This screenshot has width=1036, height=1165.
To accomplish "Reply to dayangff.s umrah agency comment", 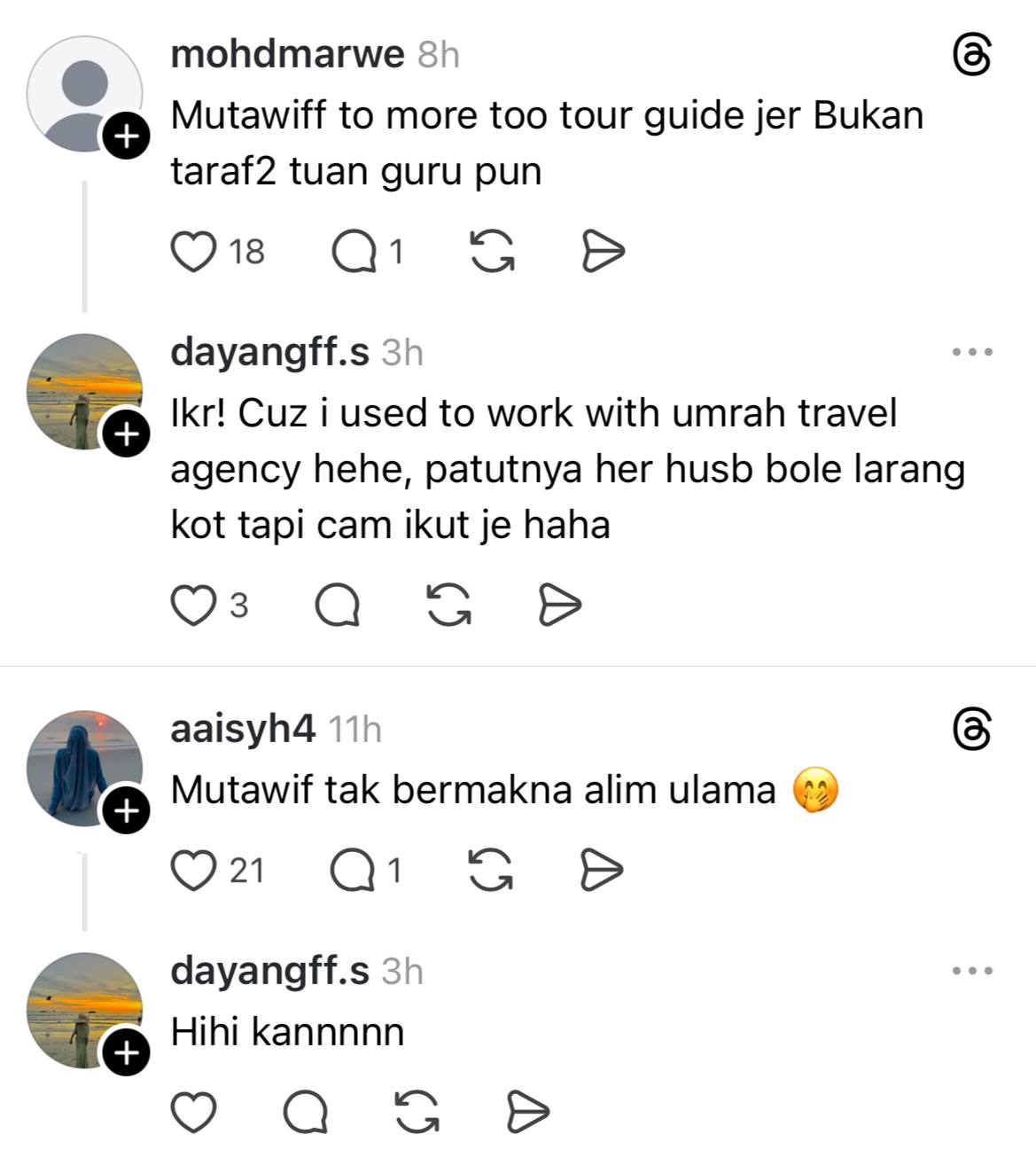I will click(x=338, y=606).
